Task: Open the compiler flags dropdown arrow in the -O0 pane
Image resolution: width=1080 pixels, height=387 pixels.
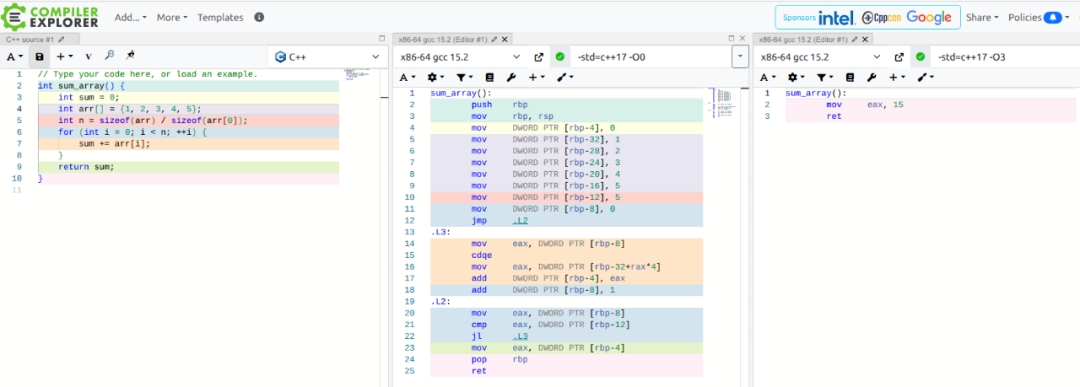Action: [740, 57]
